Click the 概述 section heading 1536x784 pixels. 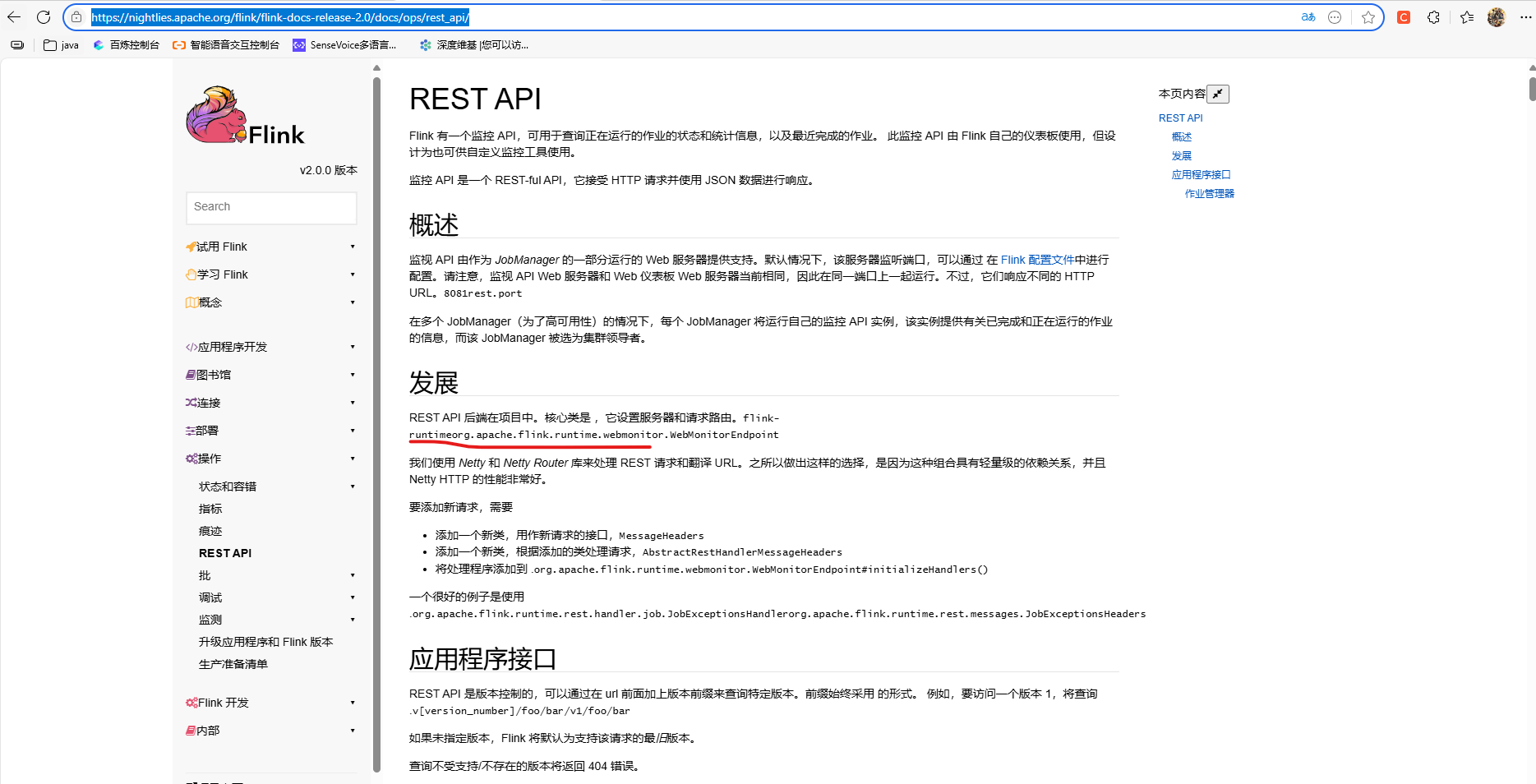pos(434,224)
